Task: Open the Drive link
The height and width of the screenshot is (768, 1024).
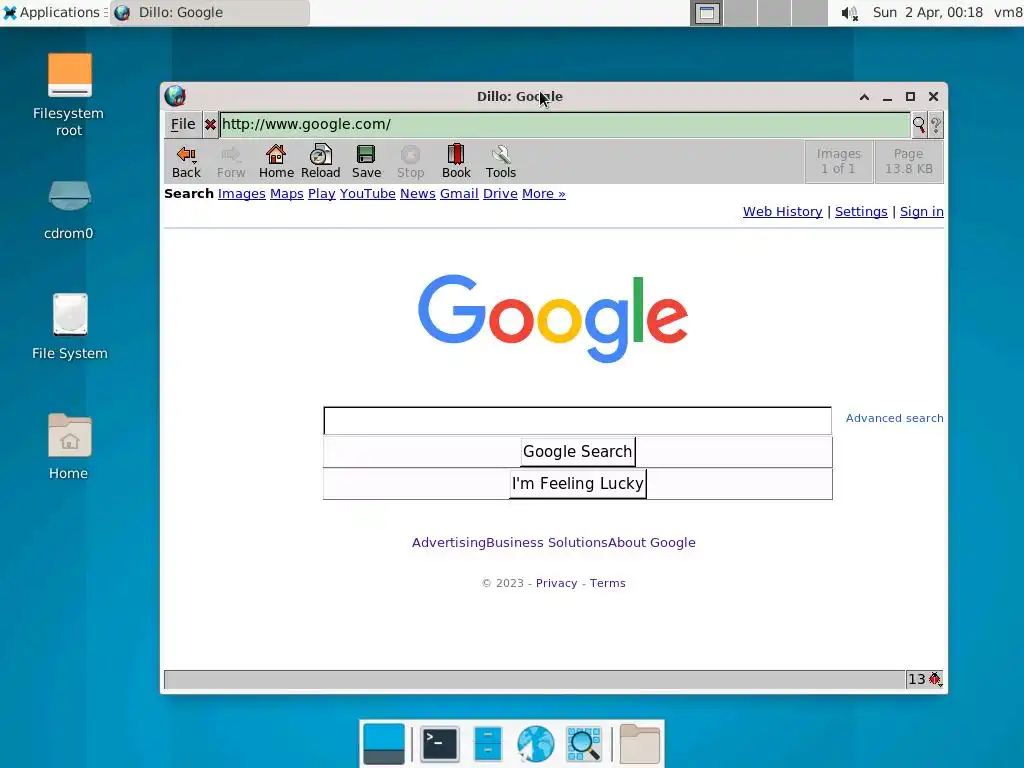Action: 500,193
